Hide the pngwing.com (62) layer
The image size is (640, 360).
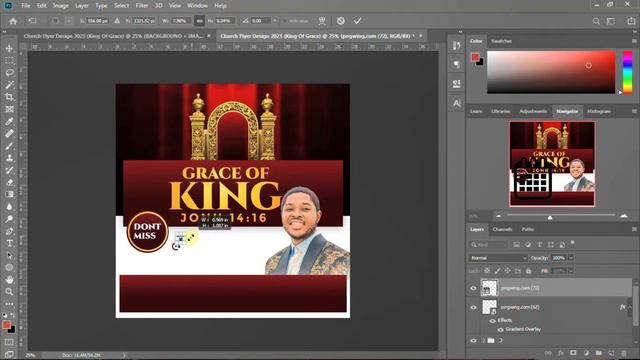coord(473,307)
